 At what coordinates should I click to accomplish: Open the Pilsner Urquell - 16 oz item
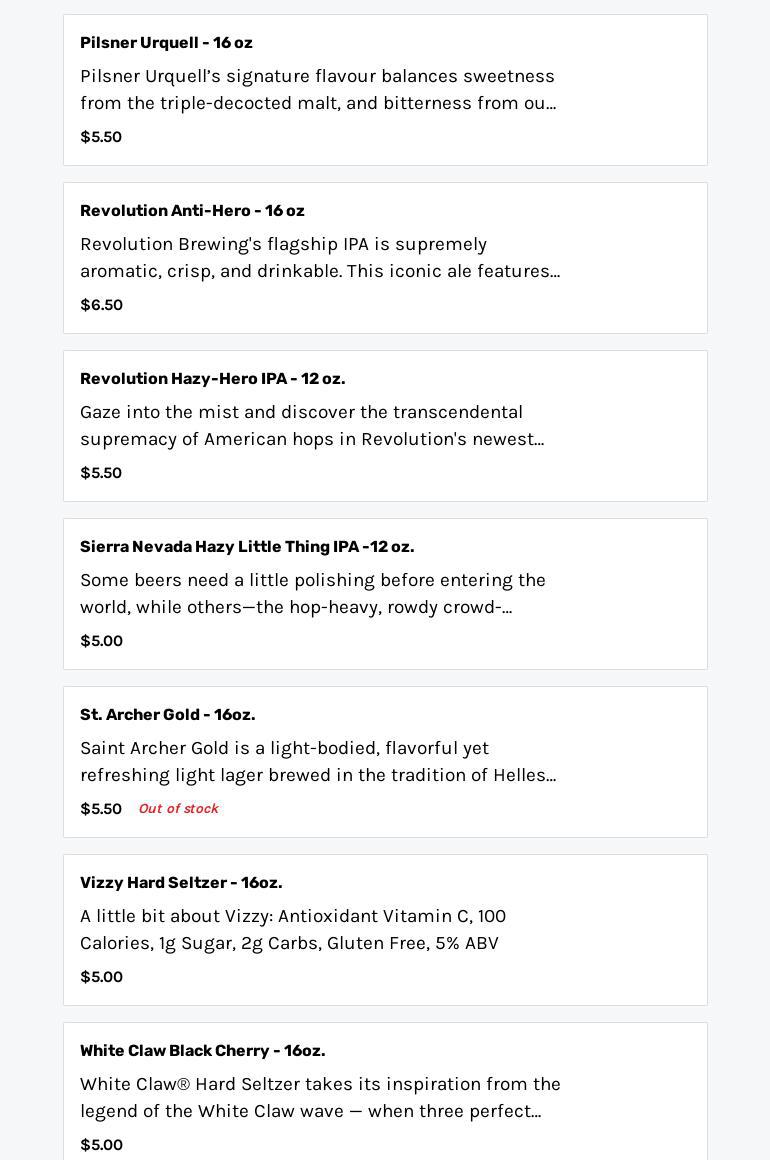(x=166, y=43)
